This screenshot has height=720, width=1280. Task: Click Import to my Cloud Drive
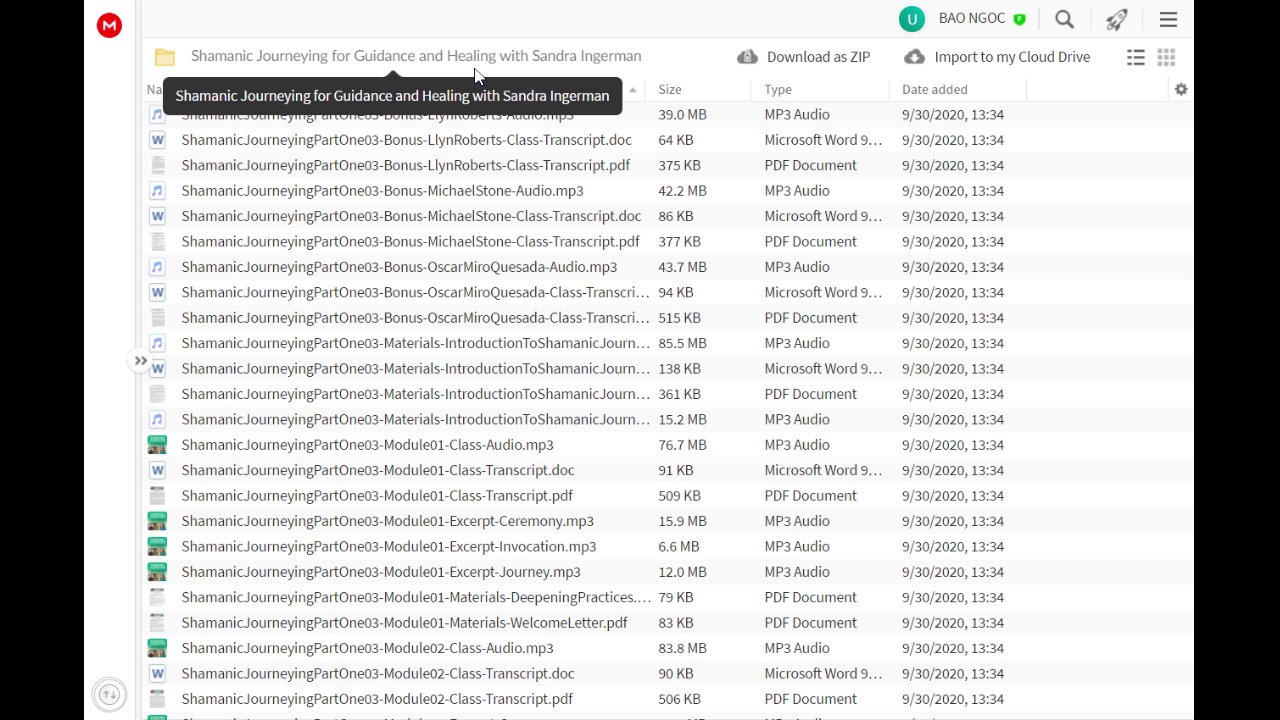997,57
